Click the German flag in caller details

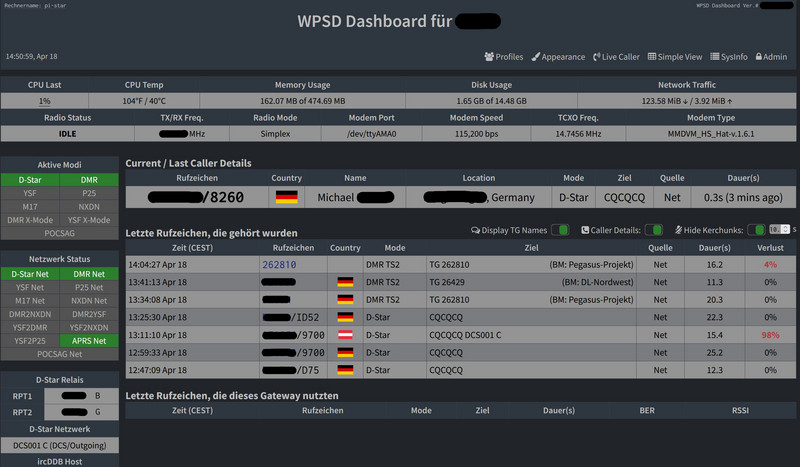(286, 197)
